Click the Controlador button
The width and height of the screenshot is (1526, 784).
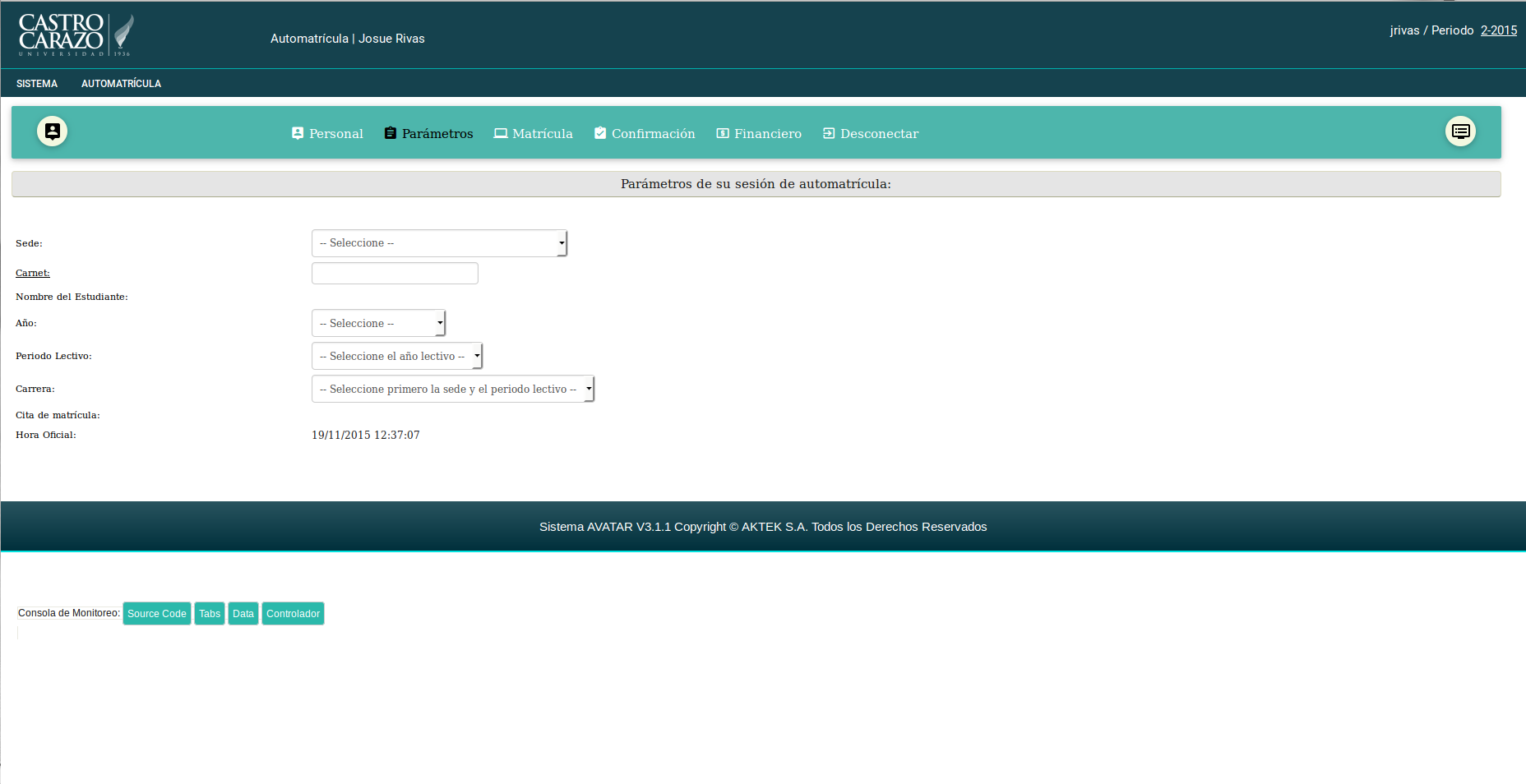tap(293, 614)
